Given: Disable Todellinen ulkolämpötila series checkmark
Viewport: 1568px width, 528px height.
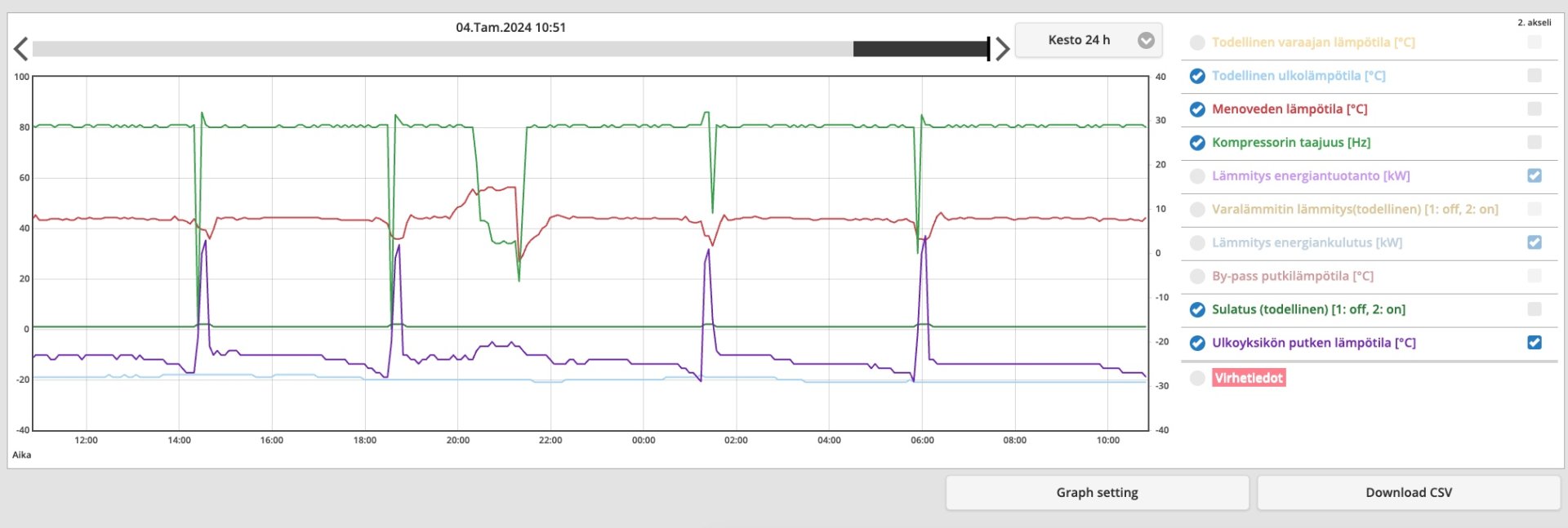Looking at the screenshot, I should [x=1197, y=76].
